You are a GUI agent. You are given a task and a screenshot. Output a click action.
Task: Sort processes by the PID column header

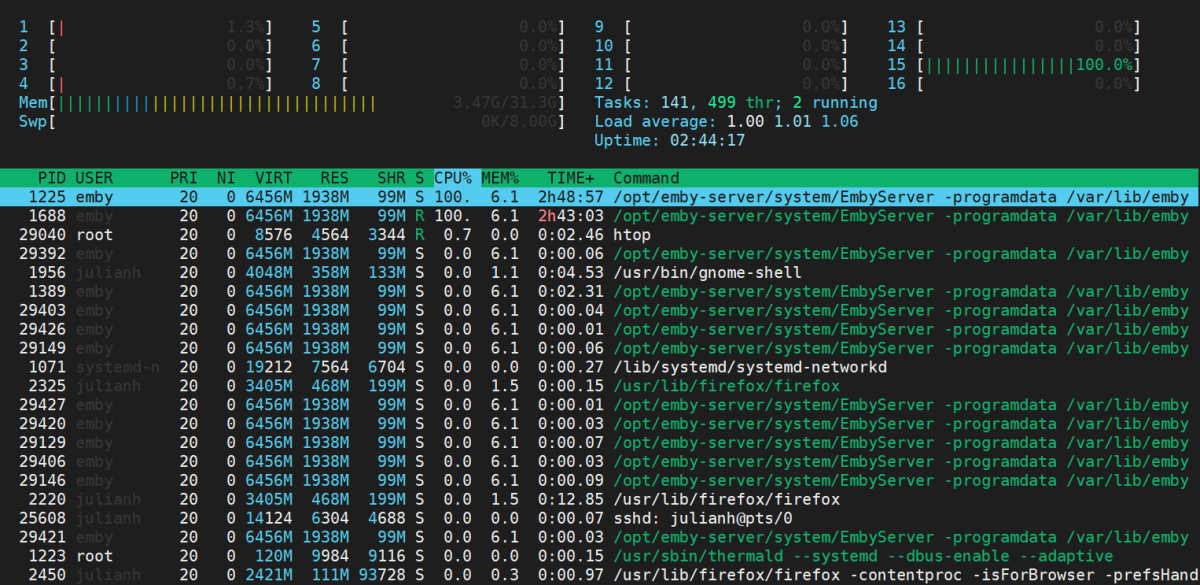coord(52,178)
